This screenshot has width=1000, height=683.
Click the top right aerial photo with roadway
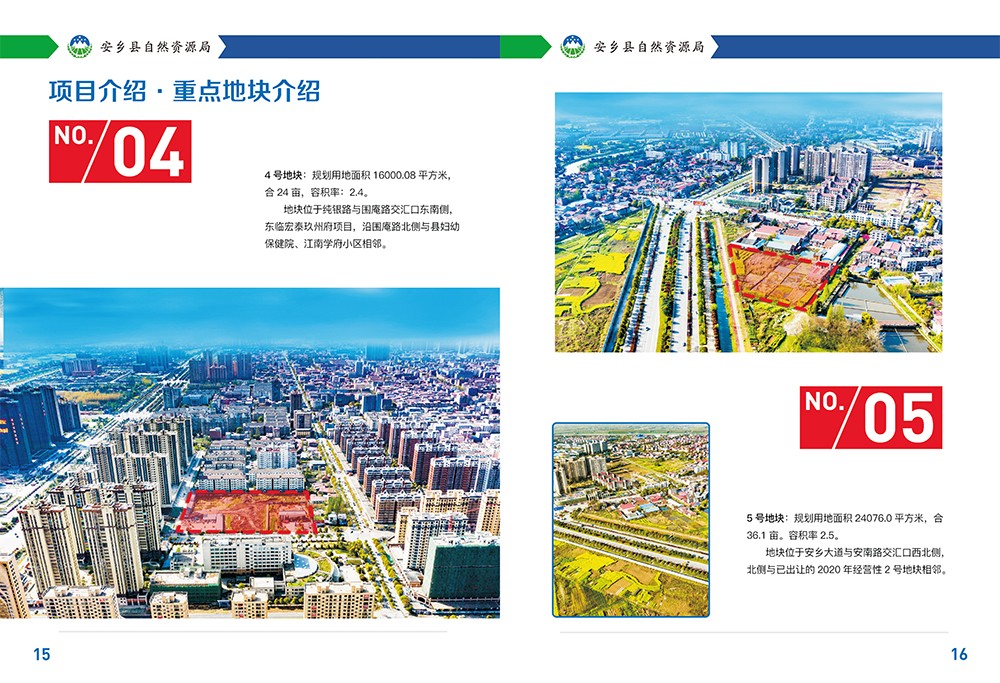tap(748, 222)
